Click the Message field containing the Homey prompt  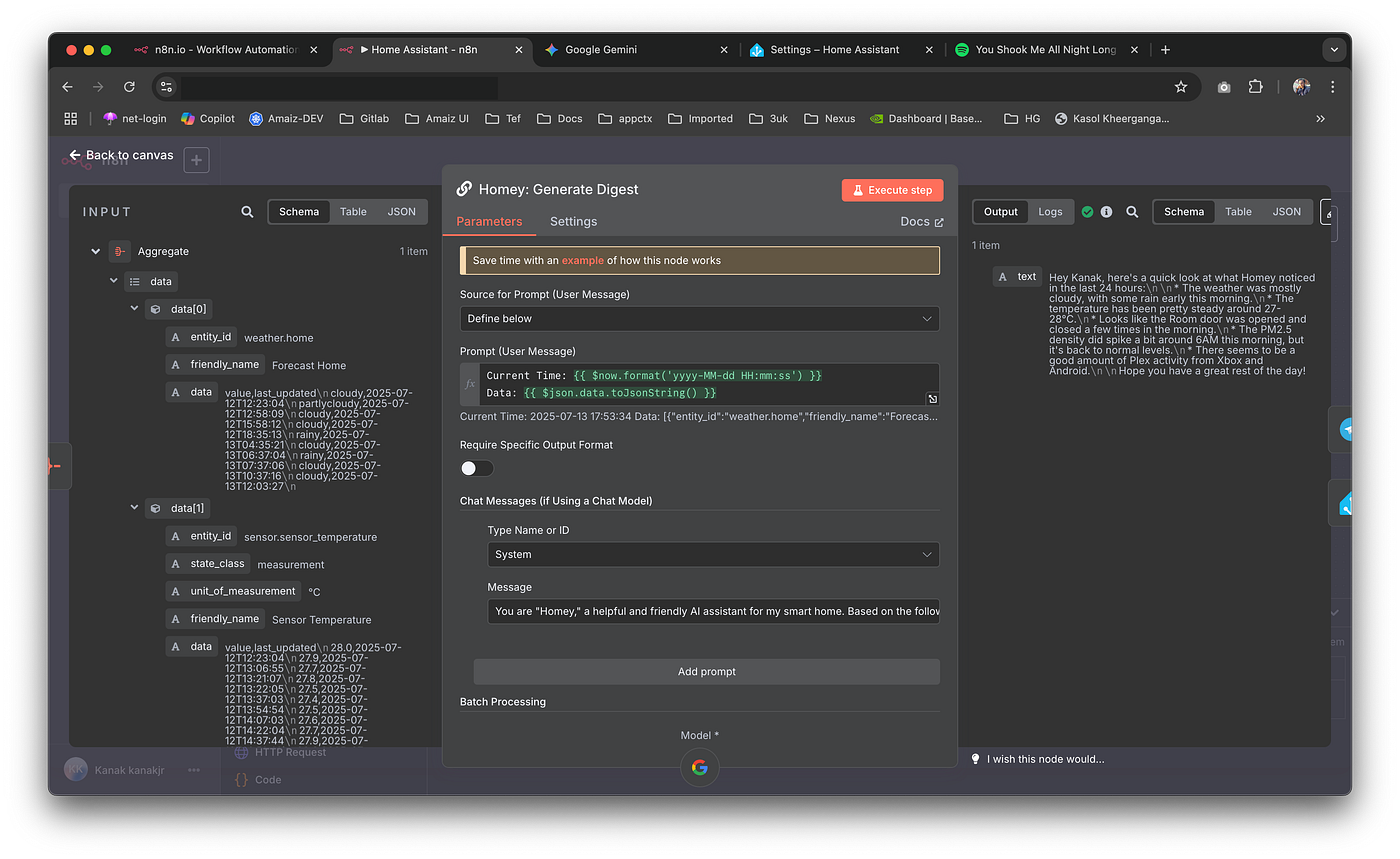pos(712,610)
